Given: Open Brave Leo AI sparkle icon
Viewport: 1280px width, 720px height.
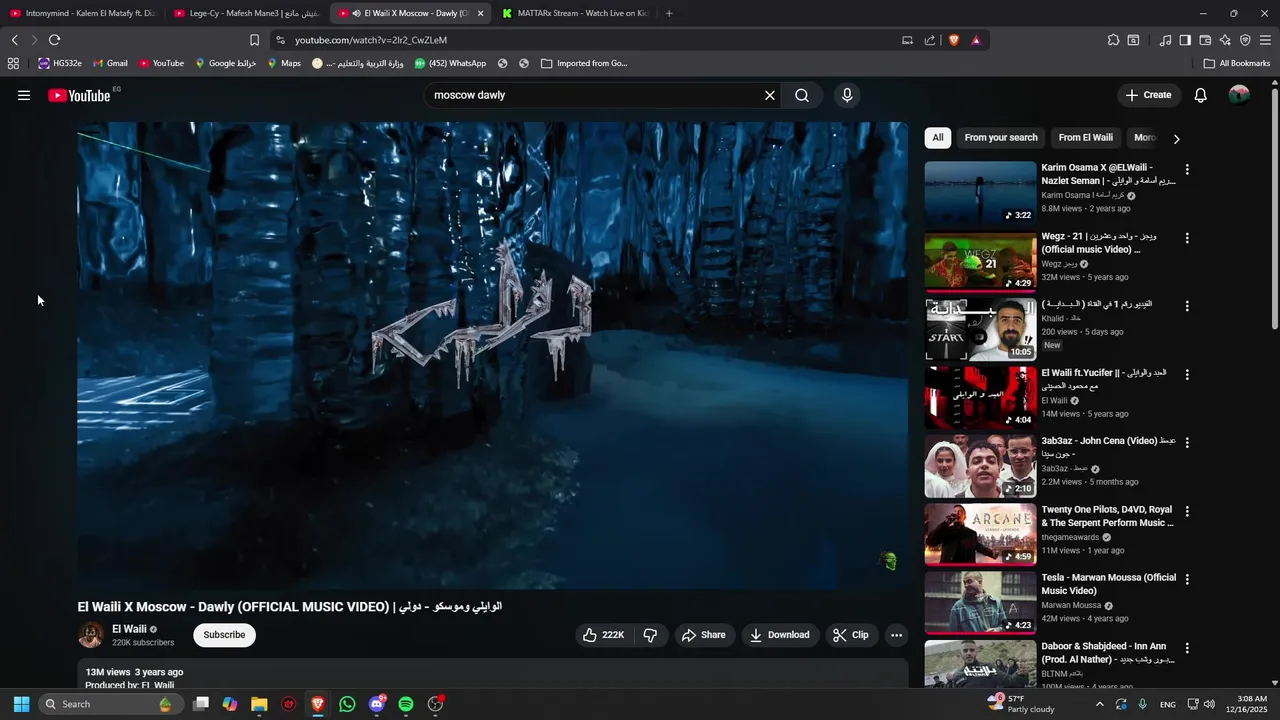Looking at the screenshot, I should (x=1225, y=40).
